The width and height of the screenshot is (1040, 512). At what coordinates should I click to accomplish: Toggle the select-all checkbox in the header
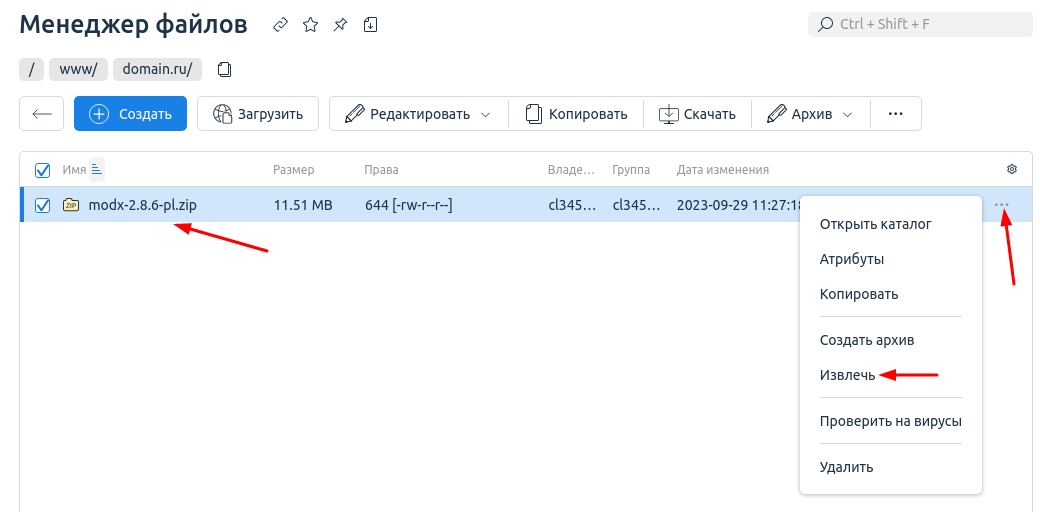tap(42, 170)
